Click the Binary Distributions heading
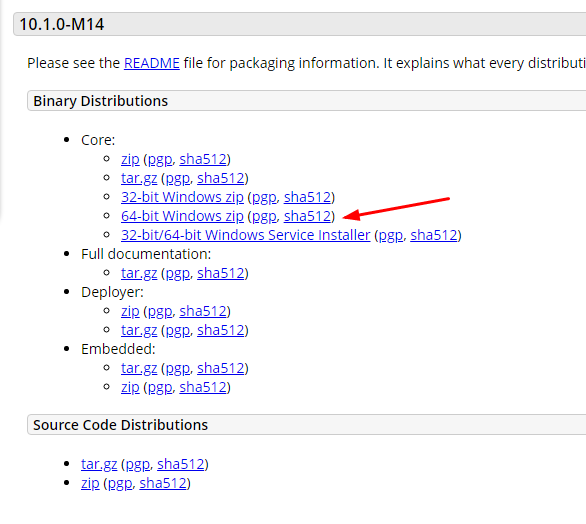This screenshot has height=524, width=586. 101,101
